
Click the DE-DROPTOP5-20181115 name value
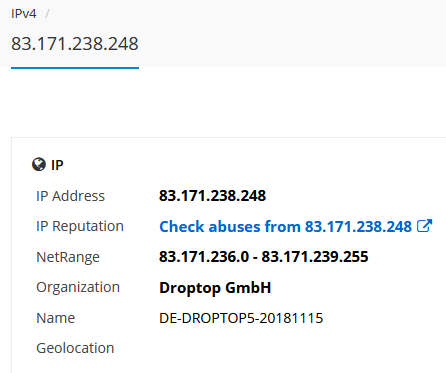[x=241, y=318]
